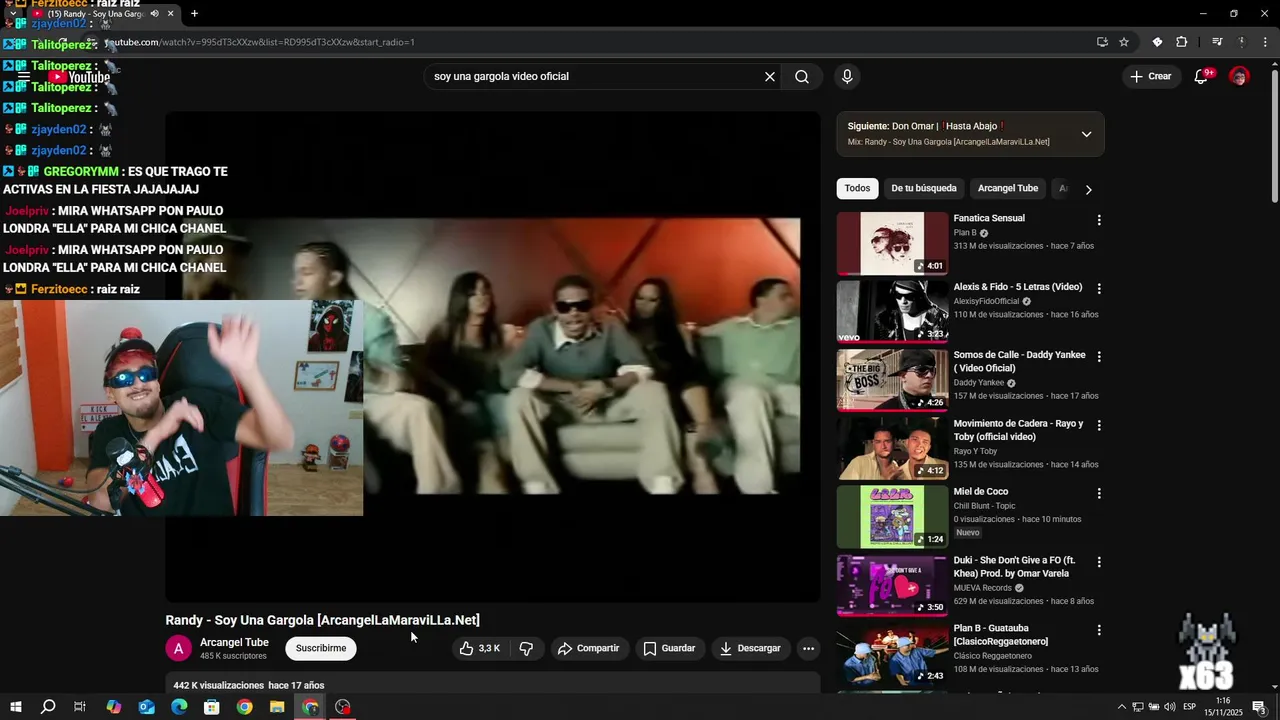Show hidden system tray icons
The image size is (1280, 720).
[x=1121, y=707]
